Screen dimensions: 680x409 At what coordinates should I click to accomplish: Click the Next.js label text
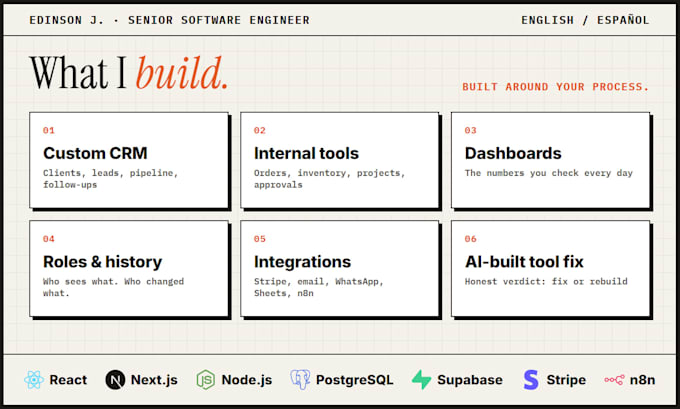(x=154, y=380)
